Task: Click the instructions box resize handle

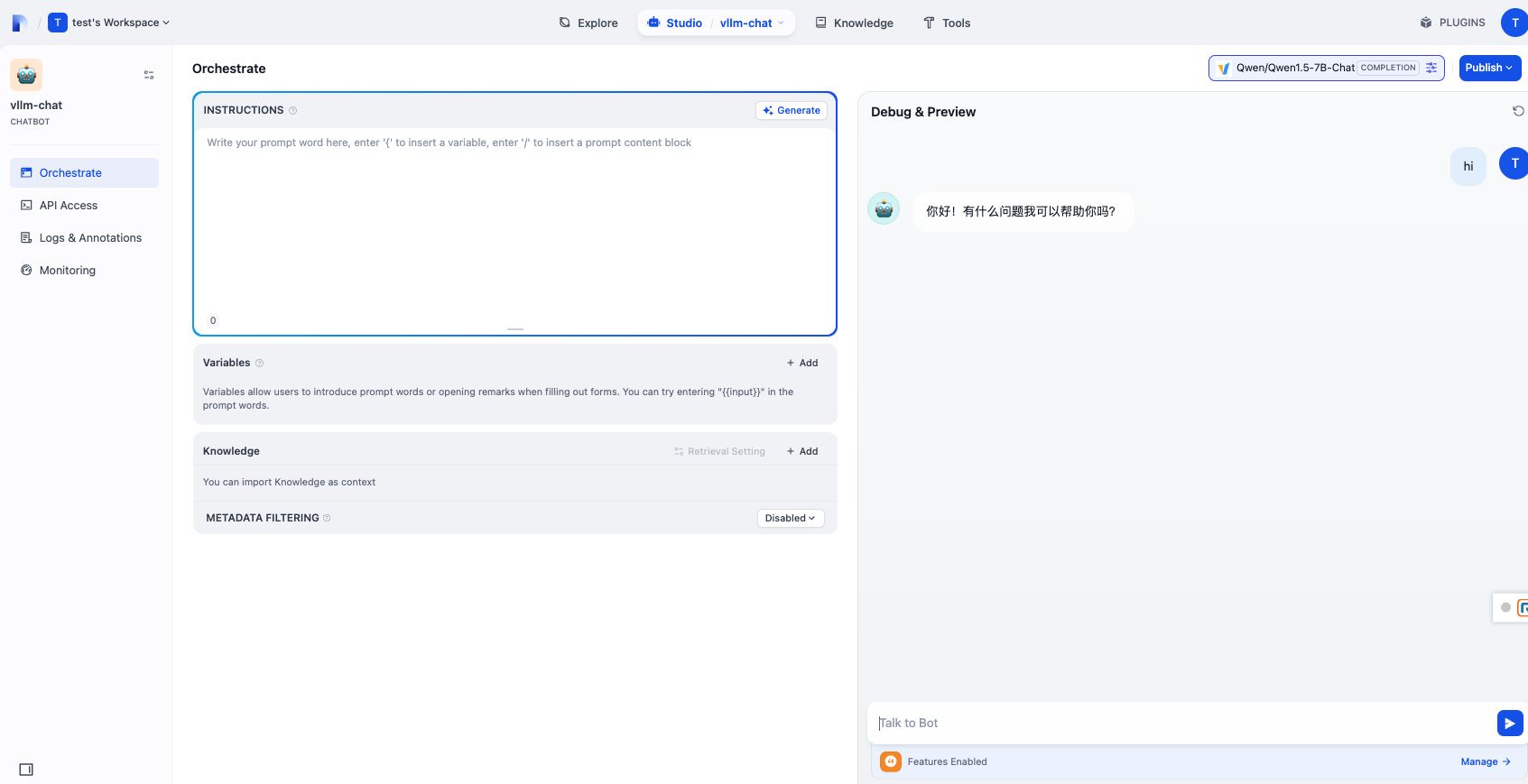Action: (x=515, y=329)
